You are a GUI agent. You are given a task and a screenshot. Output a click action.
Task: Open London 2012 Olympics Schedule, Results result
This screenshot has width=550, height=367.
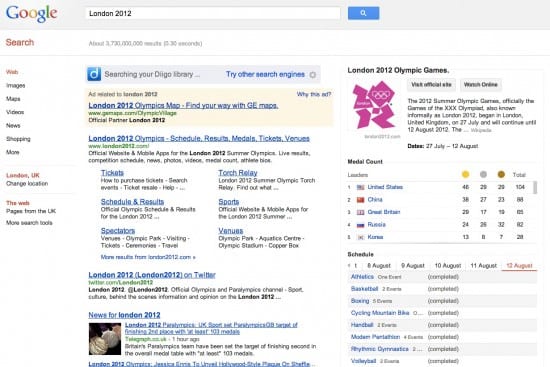(199, 138)
